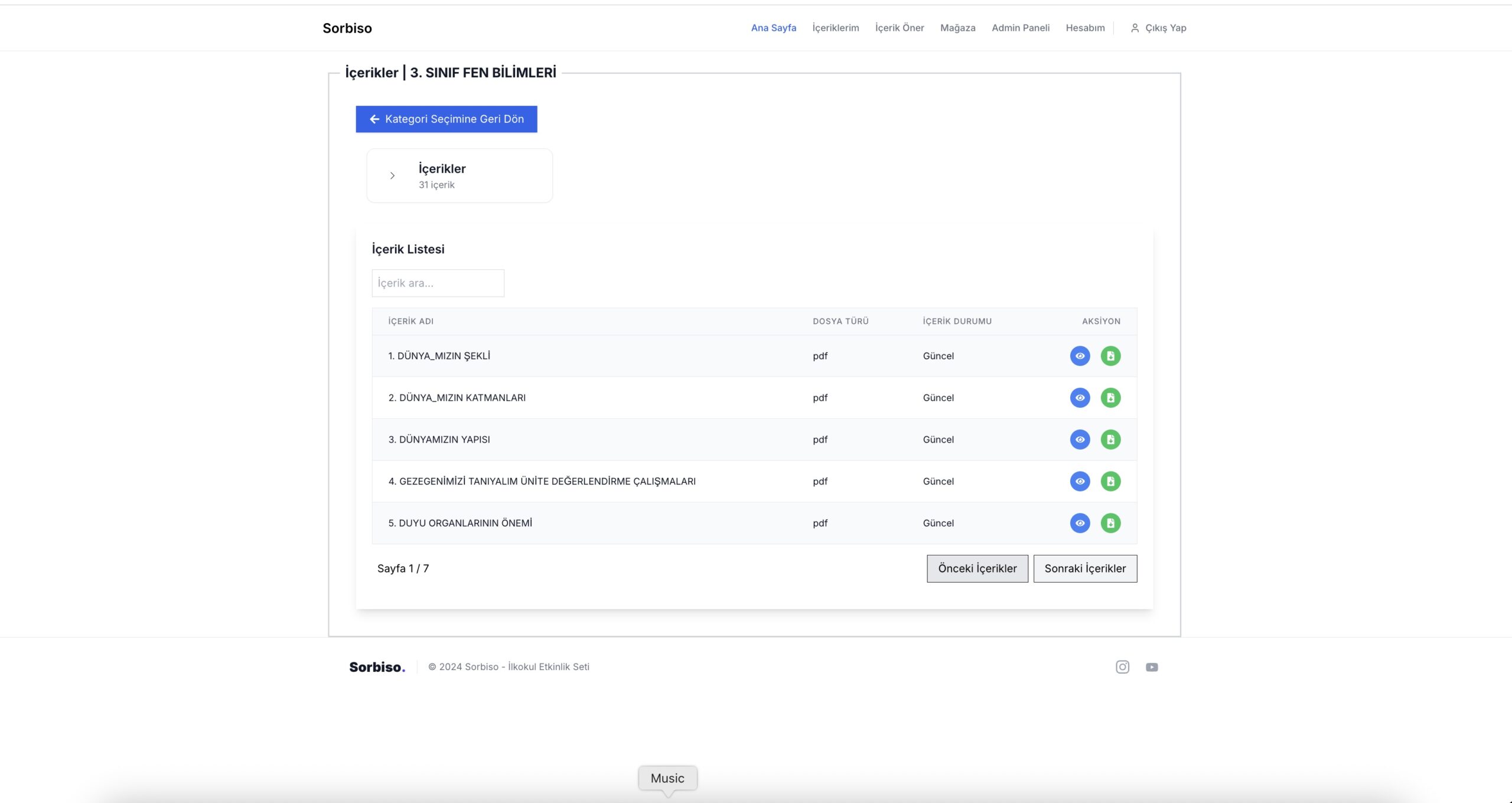
Task: Open Mağaza menu item
Action: pos(957,28)
